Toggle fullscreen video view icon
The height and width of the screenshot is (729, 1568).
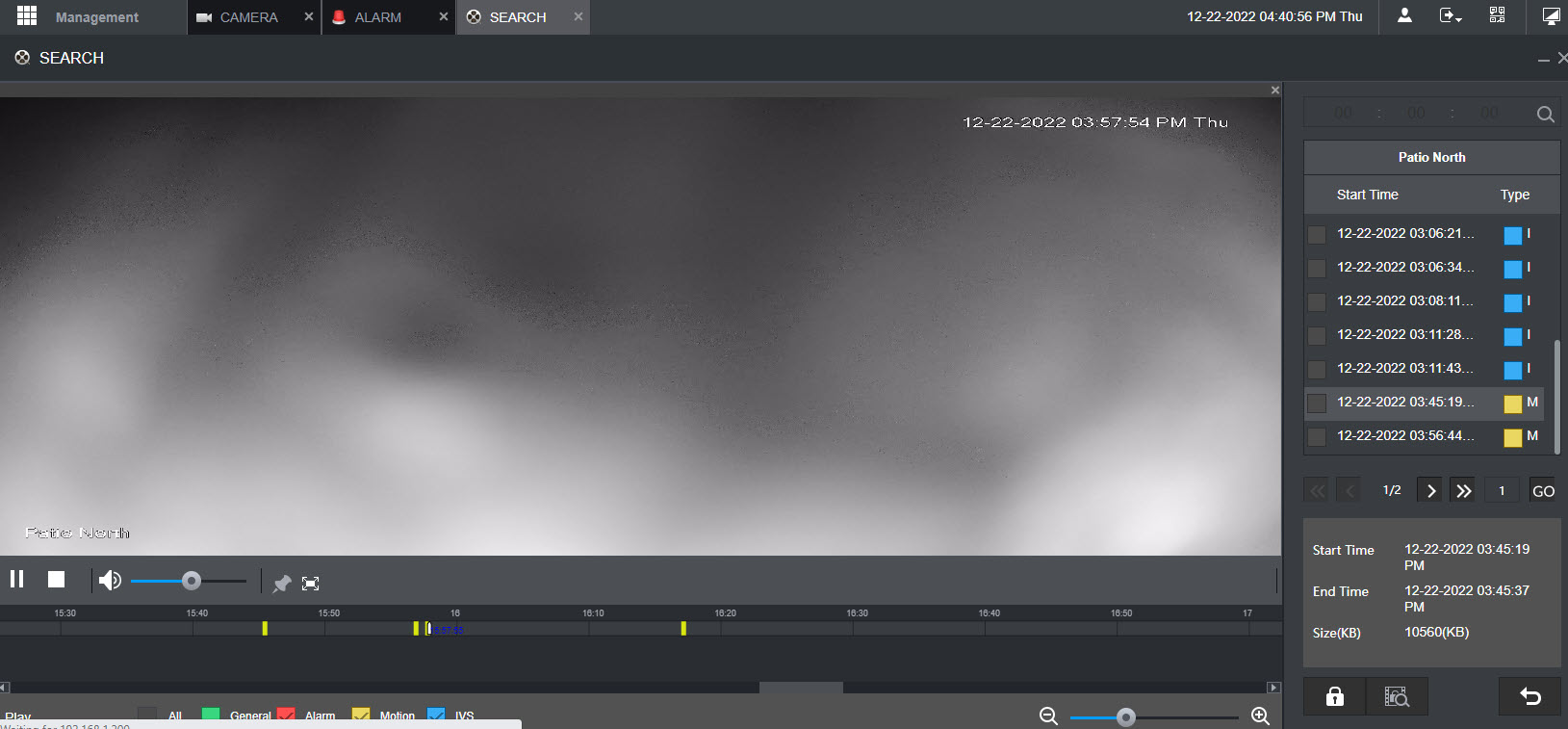point(310,583)
